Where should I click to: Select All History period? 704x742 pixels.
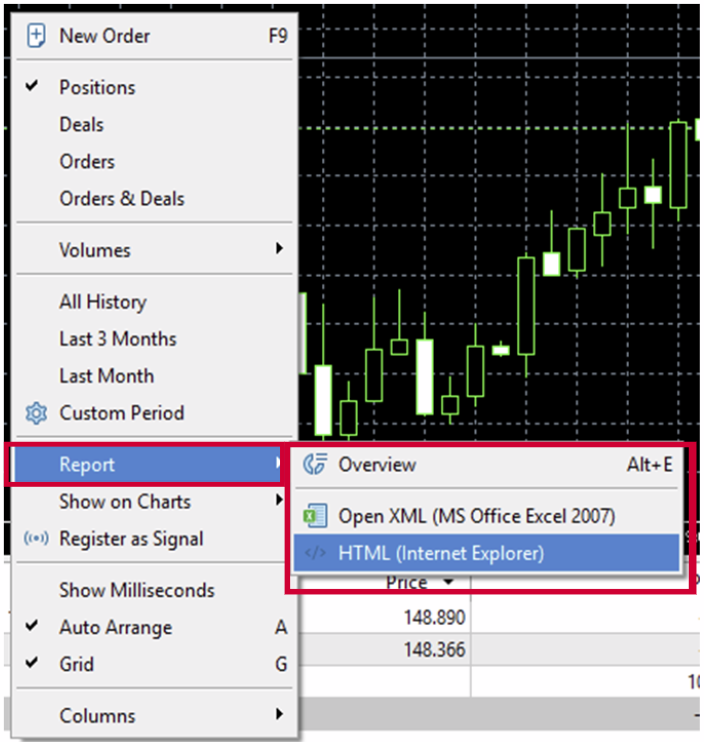(102, 302)
